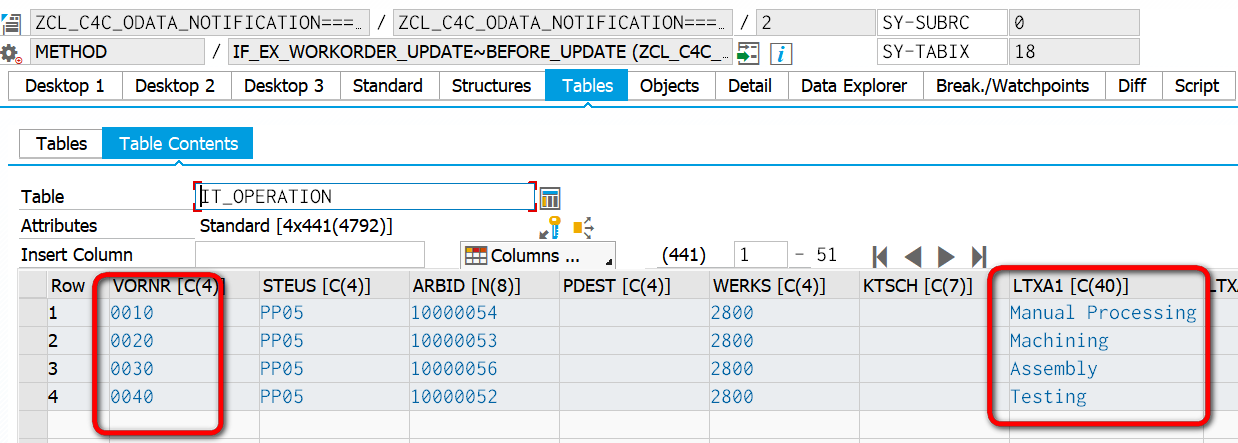Viewport: 1238px width, 443px height.
Task: Click the navigate-to-source icon with green arrow
Action: (x=748, y=53)
